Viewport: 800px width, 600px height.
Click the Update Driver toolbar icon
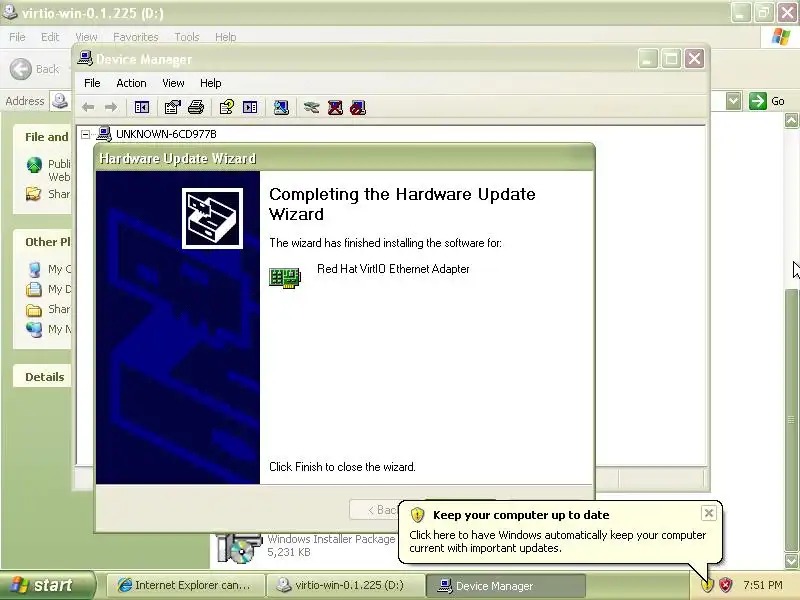tap(311, 107)
